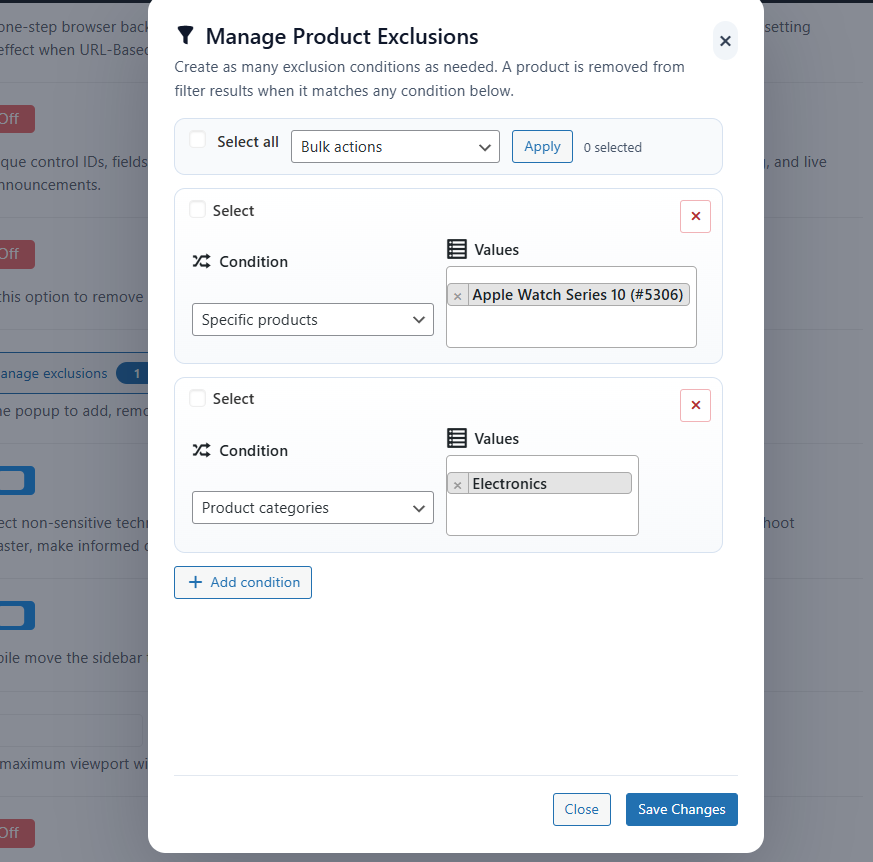Click the shuffle icon beside first Condition label

[x=201, y=262]
